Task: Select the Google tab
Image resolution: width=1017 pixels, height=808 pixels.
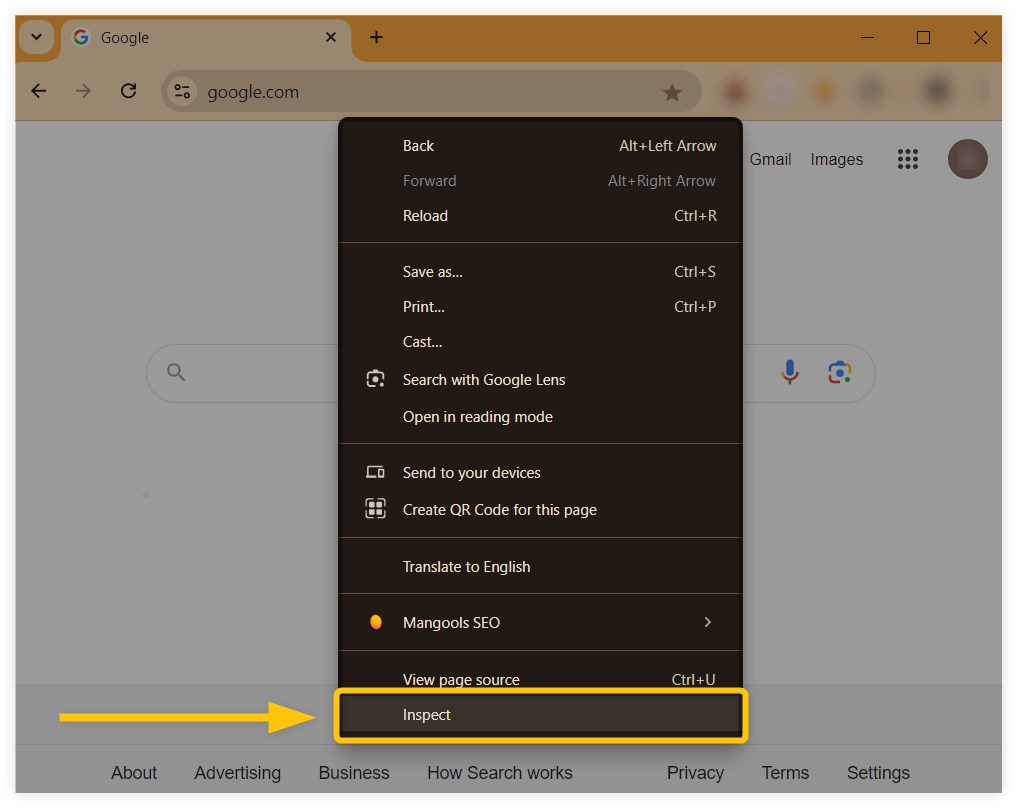Action: 206,38
